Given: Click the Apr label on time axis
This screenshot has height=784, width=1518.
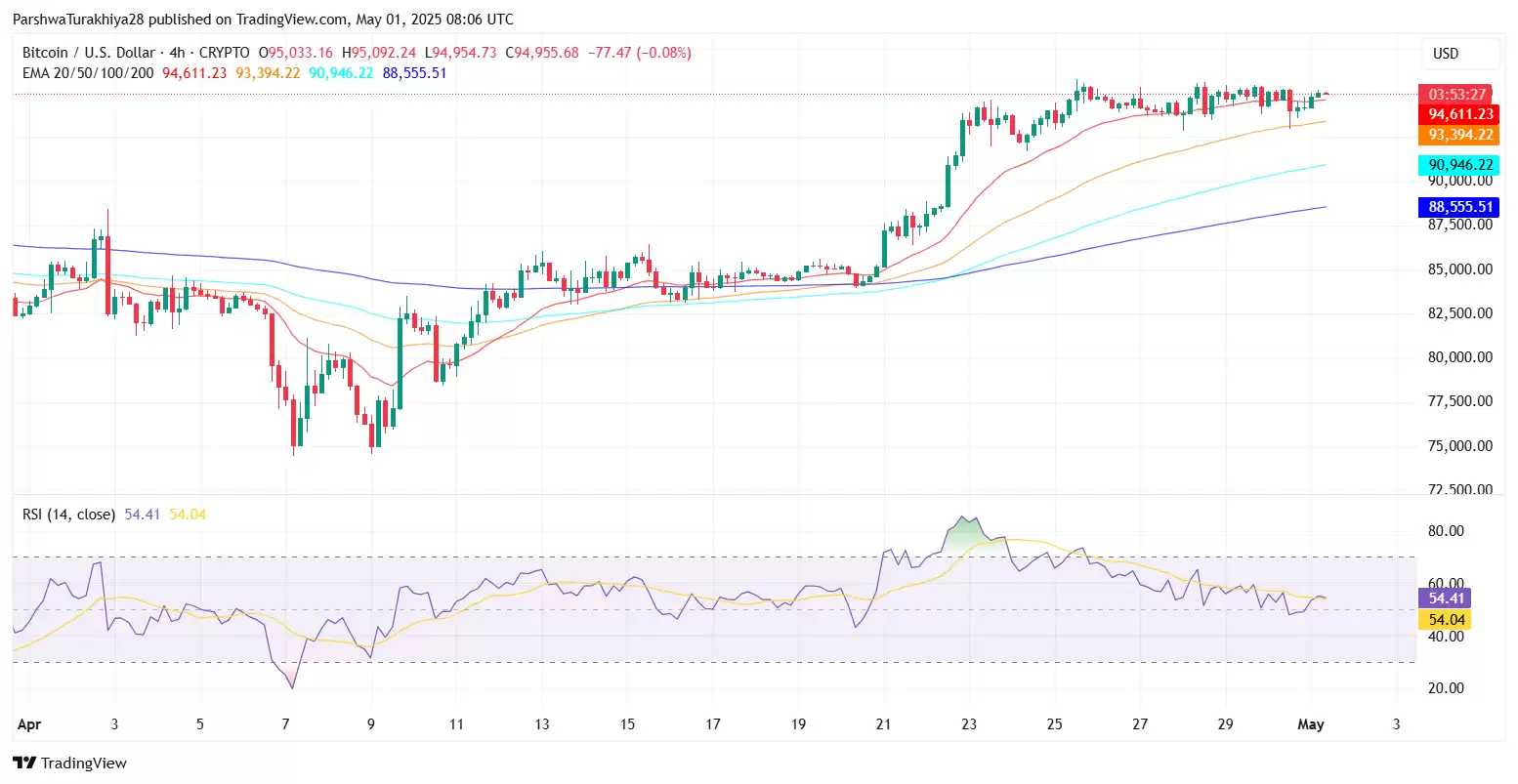Looking at the screenshot, I should [29, 724].
